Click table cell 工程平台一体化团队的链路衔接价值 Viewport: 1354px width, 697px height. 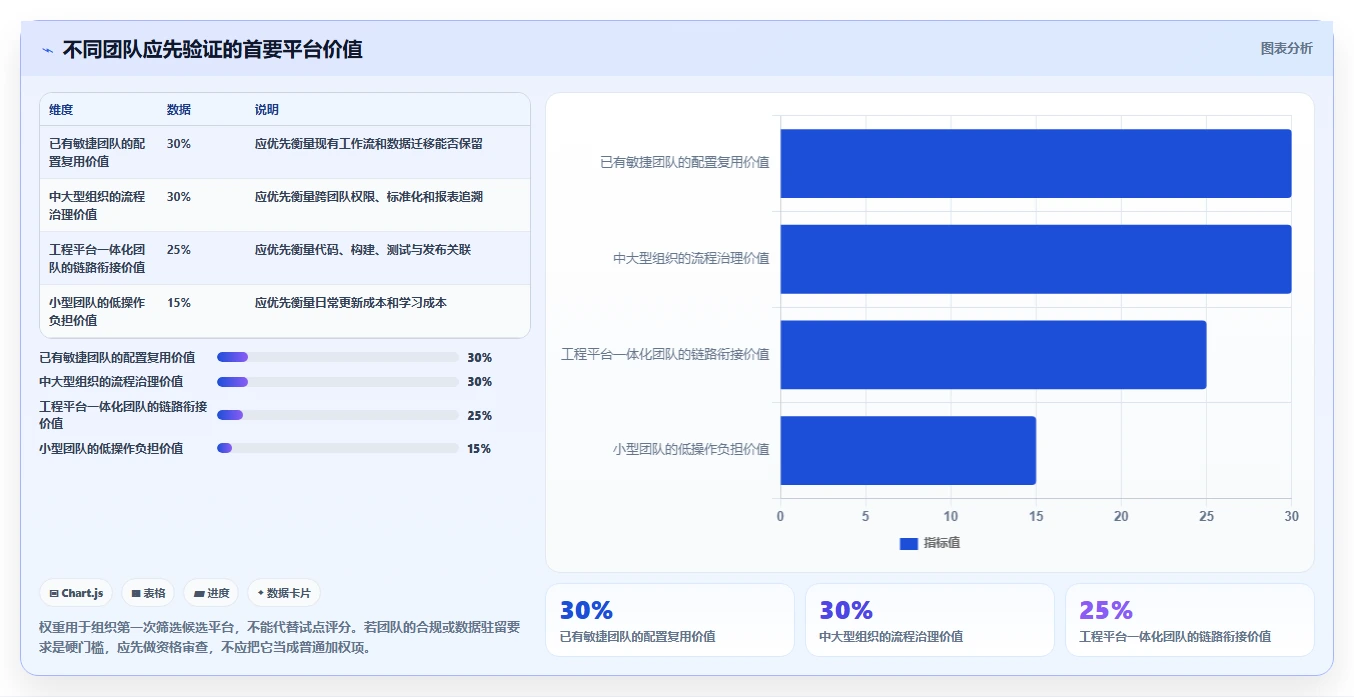(x=97, y=258)
